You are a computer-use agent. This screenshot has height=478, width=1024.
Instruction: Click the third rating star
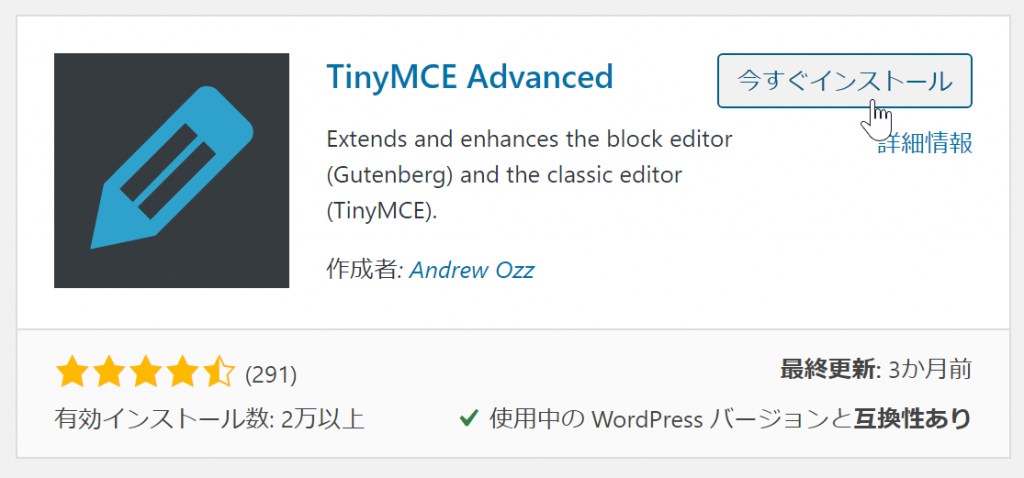(145, 373)
